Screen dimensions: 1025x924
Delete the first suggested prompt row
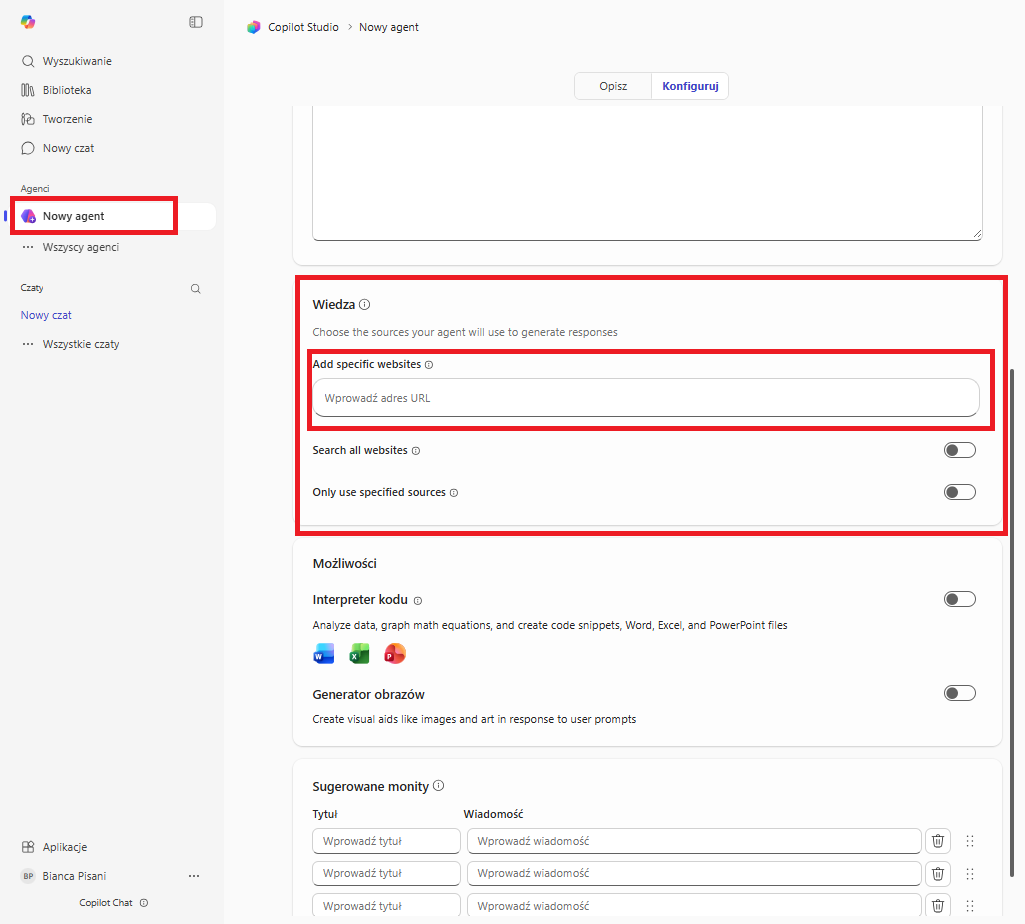pos(937,841)
